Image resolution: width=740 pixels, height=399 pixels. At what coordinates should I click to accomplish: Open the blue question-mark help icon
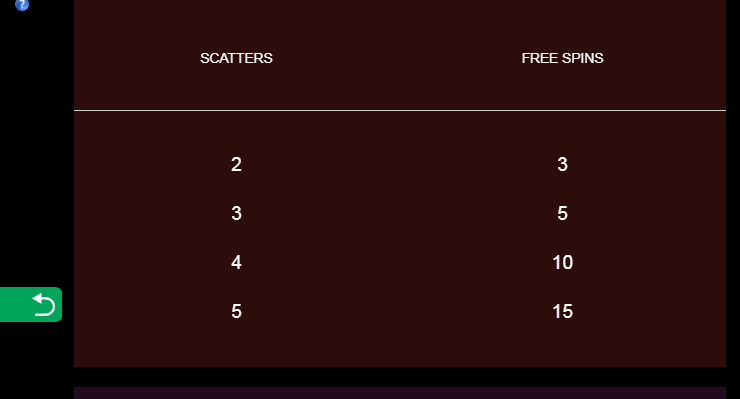(22, 5)
